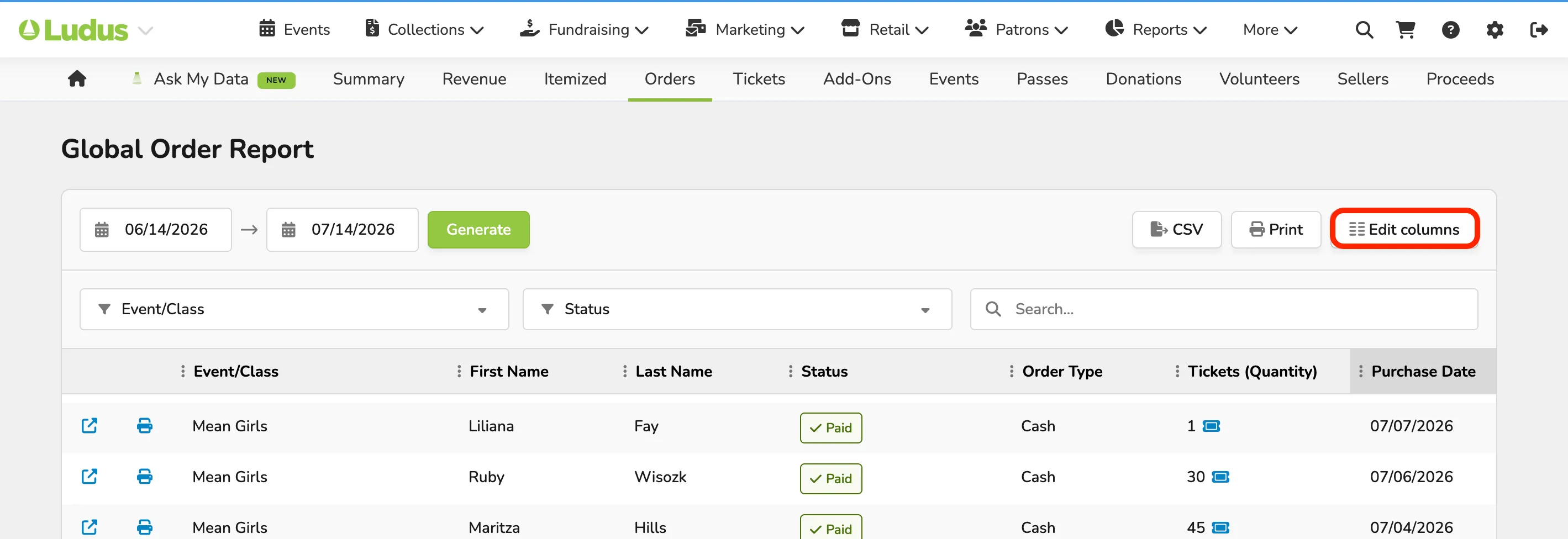The image size is (1568, 539).
Task: Open the Status filter dropdown
Action: 737,309
